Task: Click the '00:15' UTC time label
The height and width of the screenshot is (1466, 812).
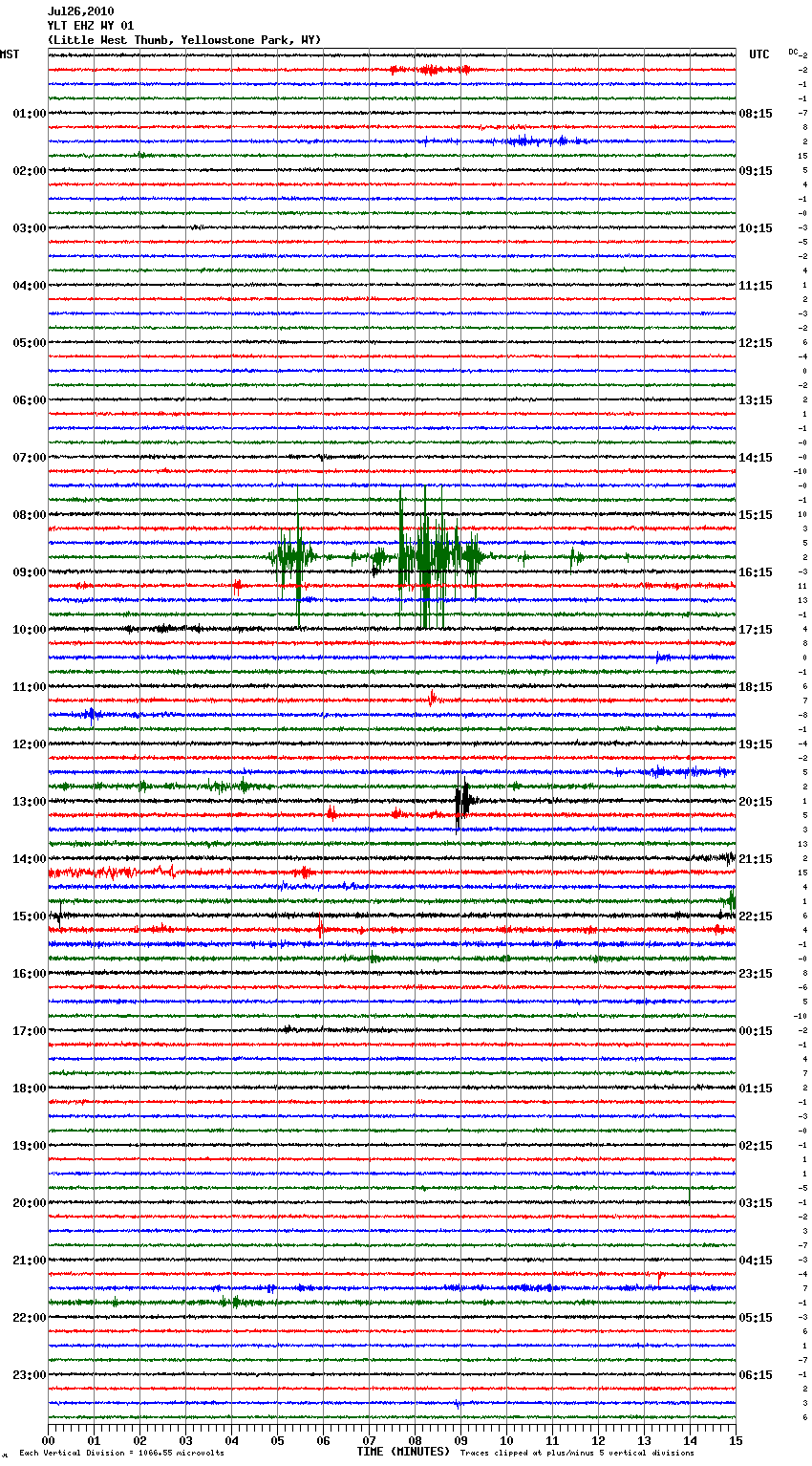Action: click(x=756, y=1031)
